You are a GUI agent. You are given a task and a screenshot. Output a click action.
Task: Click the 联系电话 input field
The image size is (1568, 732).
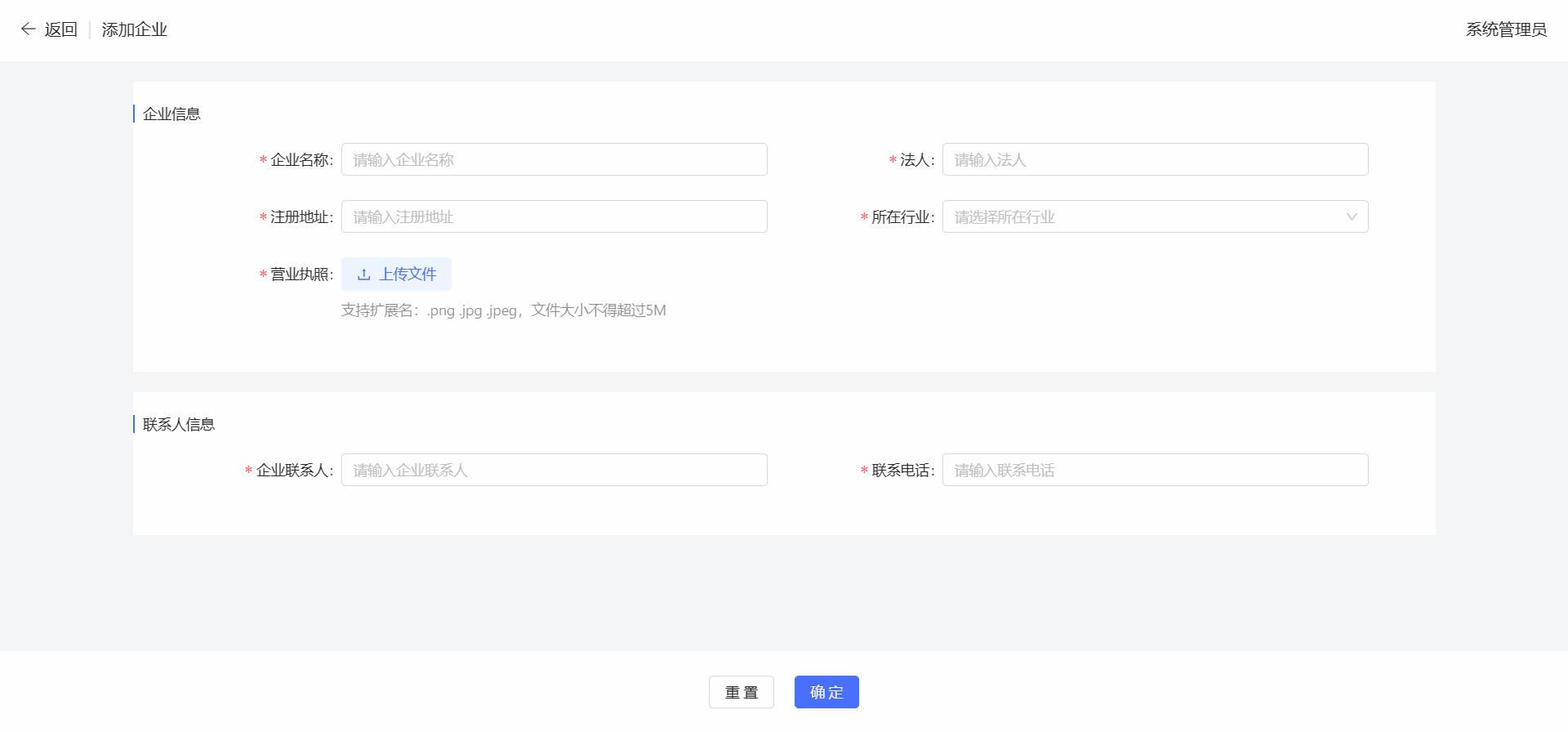(1155, 470)
